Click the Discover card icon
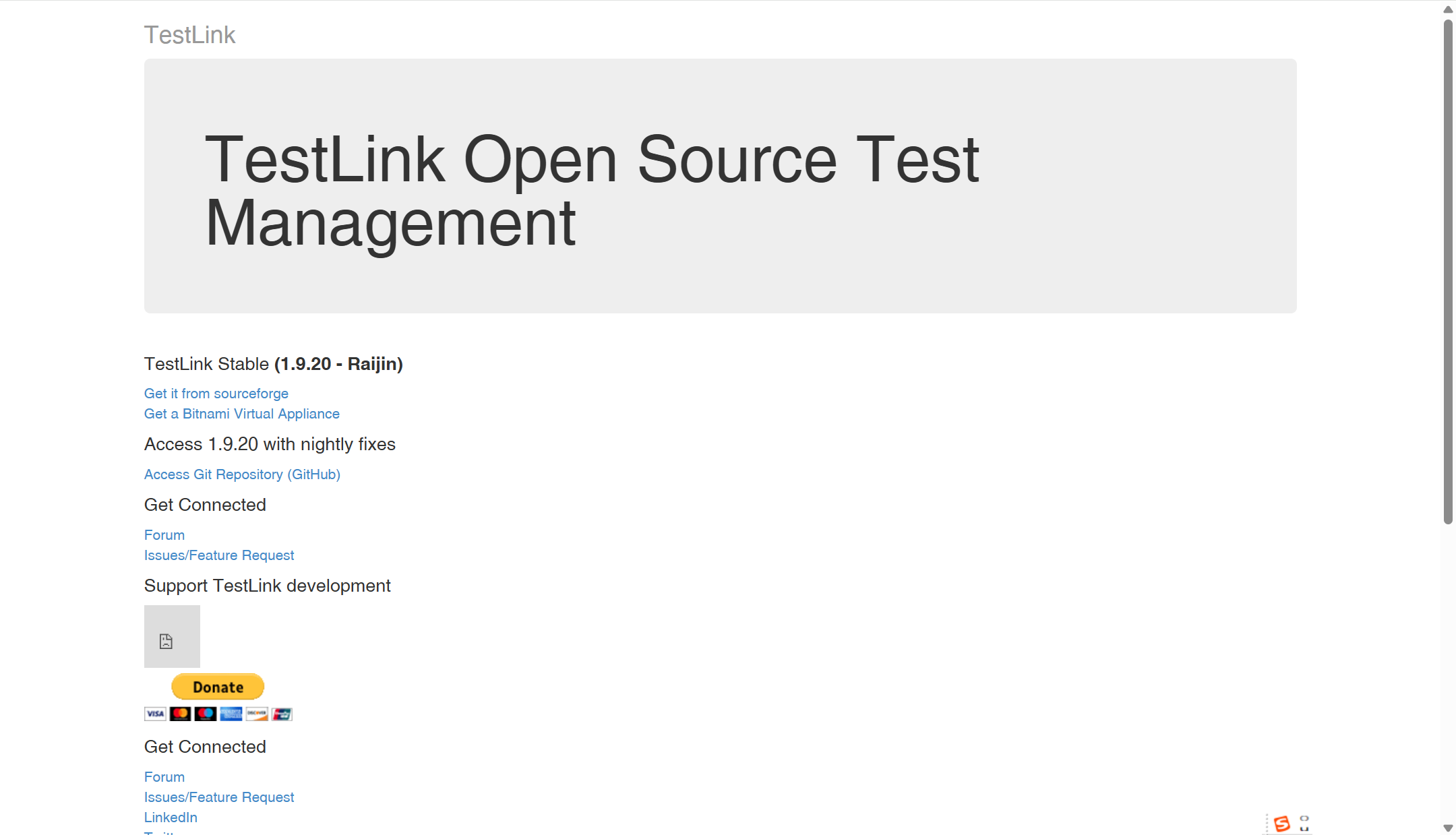This screenshot has width=1456, height=835. point(257,714)
